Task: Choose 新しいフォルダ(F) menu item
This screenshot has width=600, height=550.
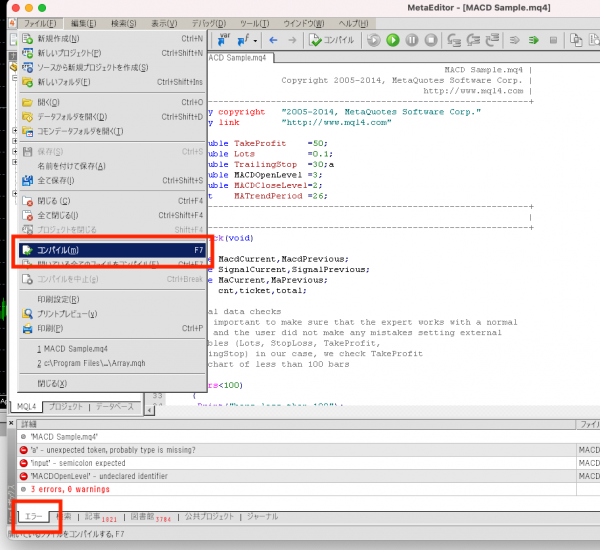Action: [112, 82]
